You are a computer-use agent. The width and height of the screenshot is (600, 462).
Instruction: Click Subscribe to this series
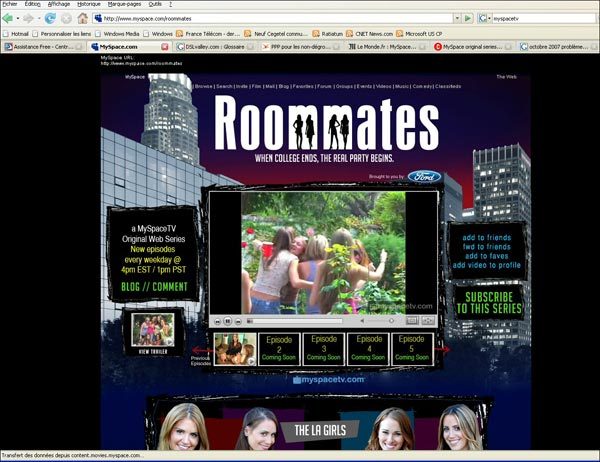pyautogui.click(x=489, y=304)
